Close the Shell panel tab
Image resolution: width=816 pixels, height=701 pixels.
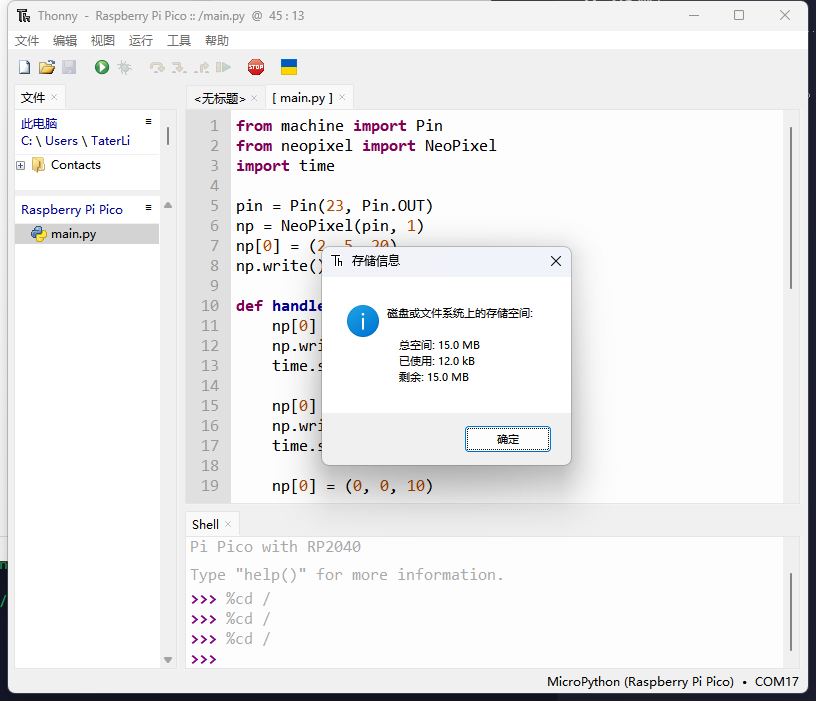[x=228, y=524]
